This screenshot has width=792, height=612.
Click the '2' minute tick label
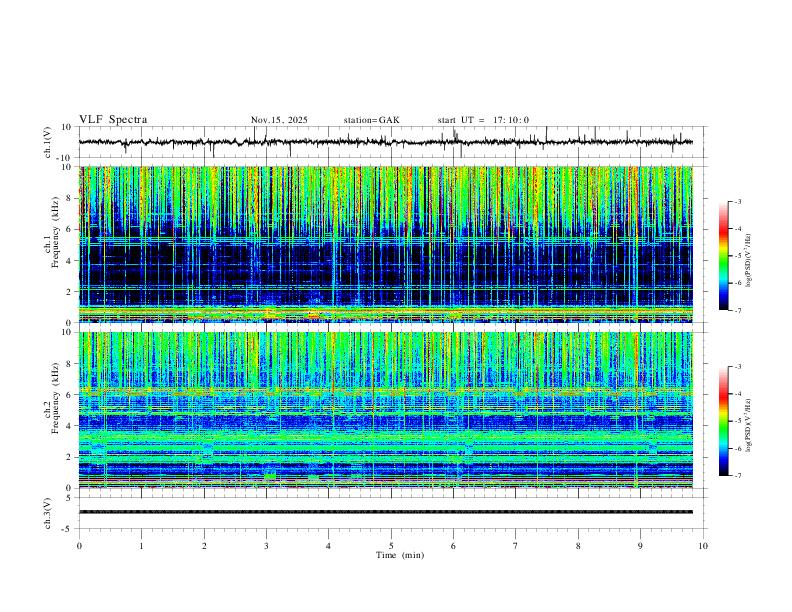(204, 546)
